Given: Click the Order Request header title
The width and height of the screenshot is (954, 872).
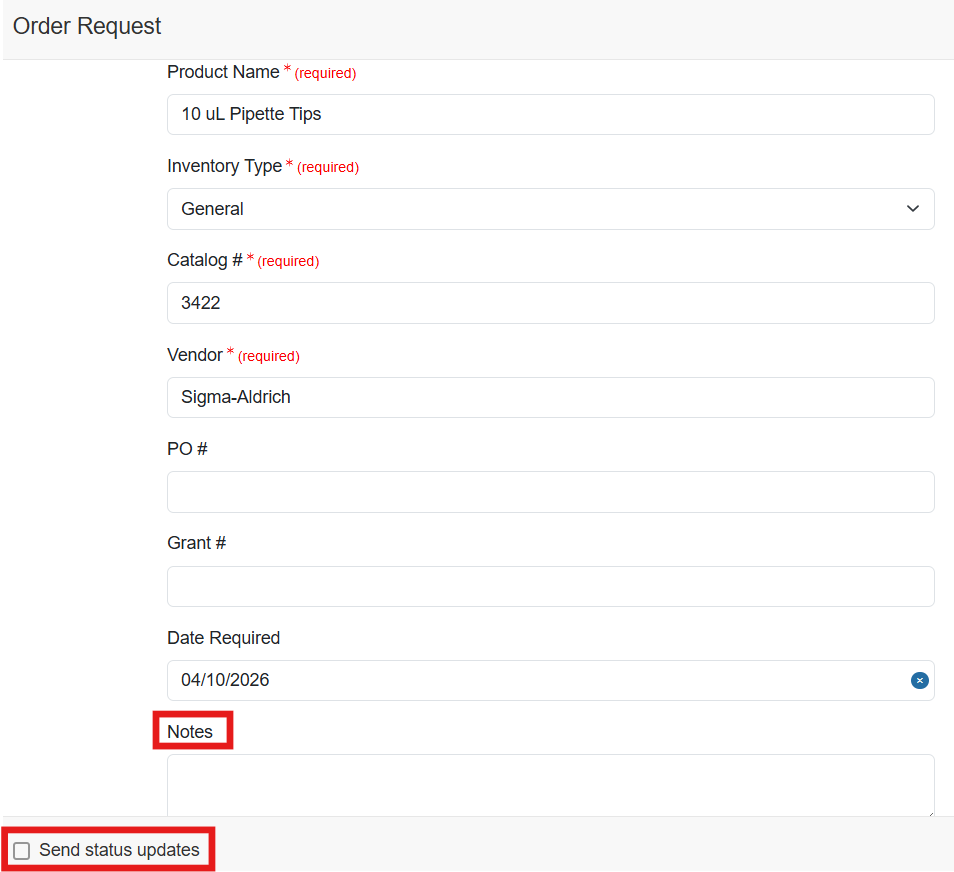Looking at the screenshot, I should click(x=87, y=27).
